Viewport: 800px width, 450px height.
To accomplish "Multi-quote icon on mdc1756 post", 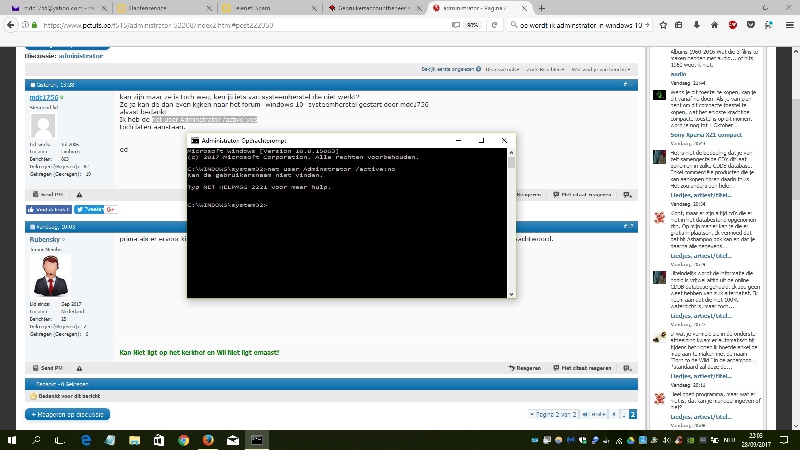I will [x=627, y=194].
